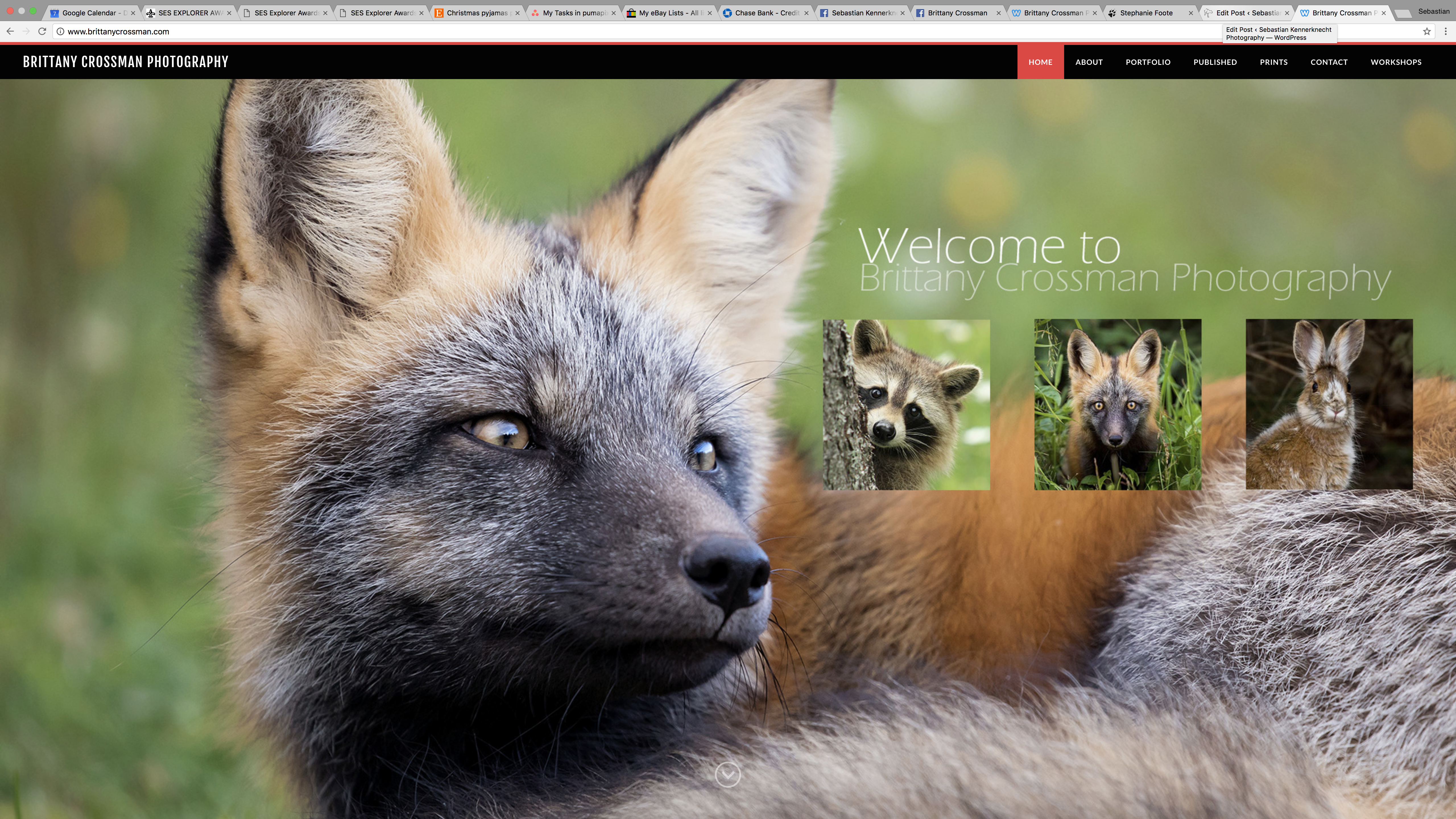Open the rabbit photo thumbnail
The image size is (1456, 819).
click(x=1329, y=404)
